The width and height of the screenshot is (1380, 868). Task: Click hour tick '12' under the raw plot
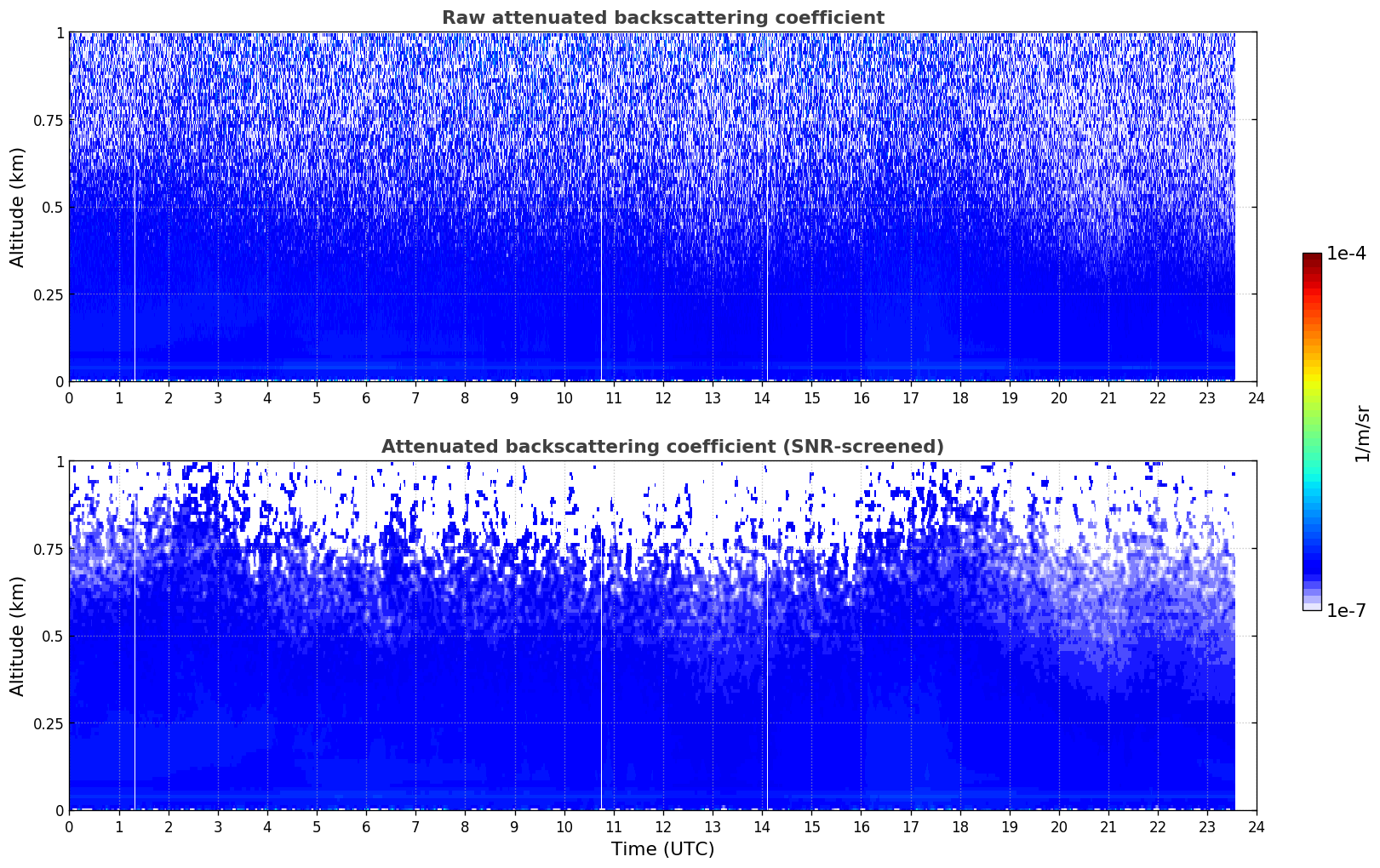pyautogui.click(x=662, y=397)
